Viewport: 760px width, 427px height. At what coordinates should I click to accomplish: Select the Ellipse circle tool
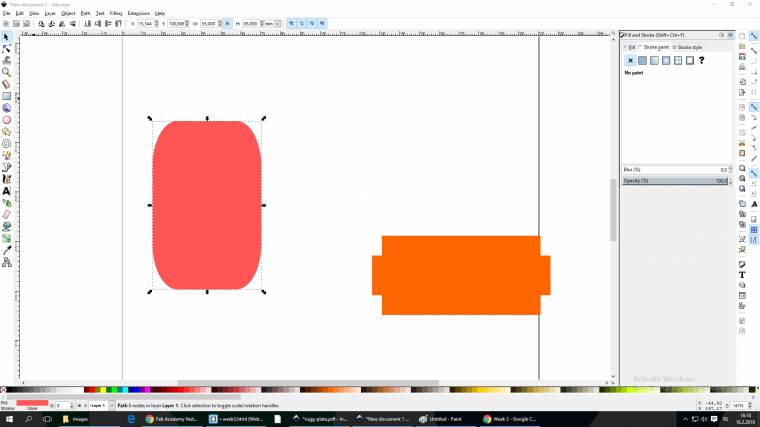pos(6,120)
